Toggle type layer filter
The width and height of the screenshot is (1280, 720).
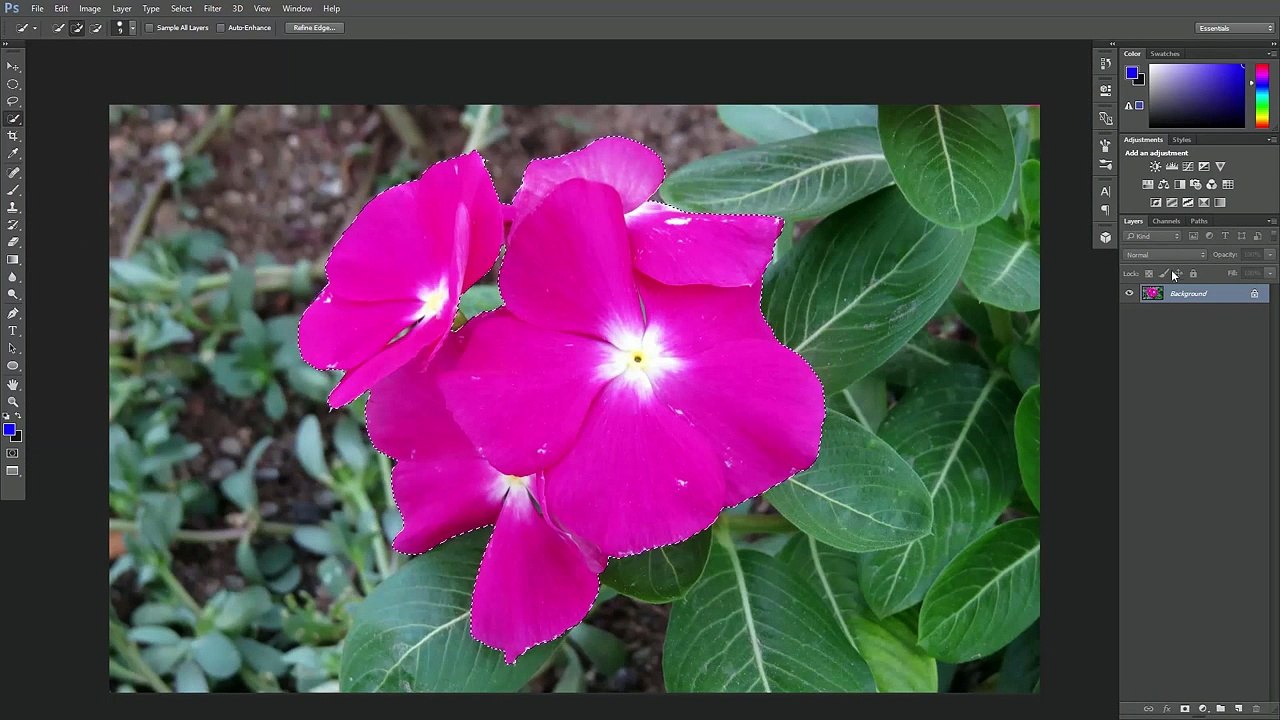click(x=1225, y=236)
